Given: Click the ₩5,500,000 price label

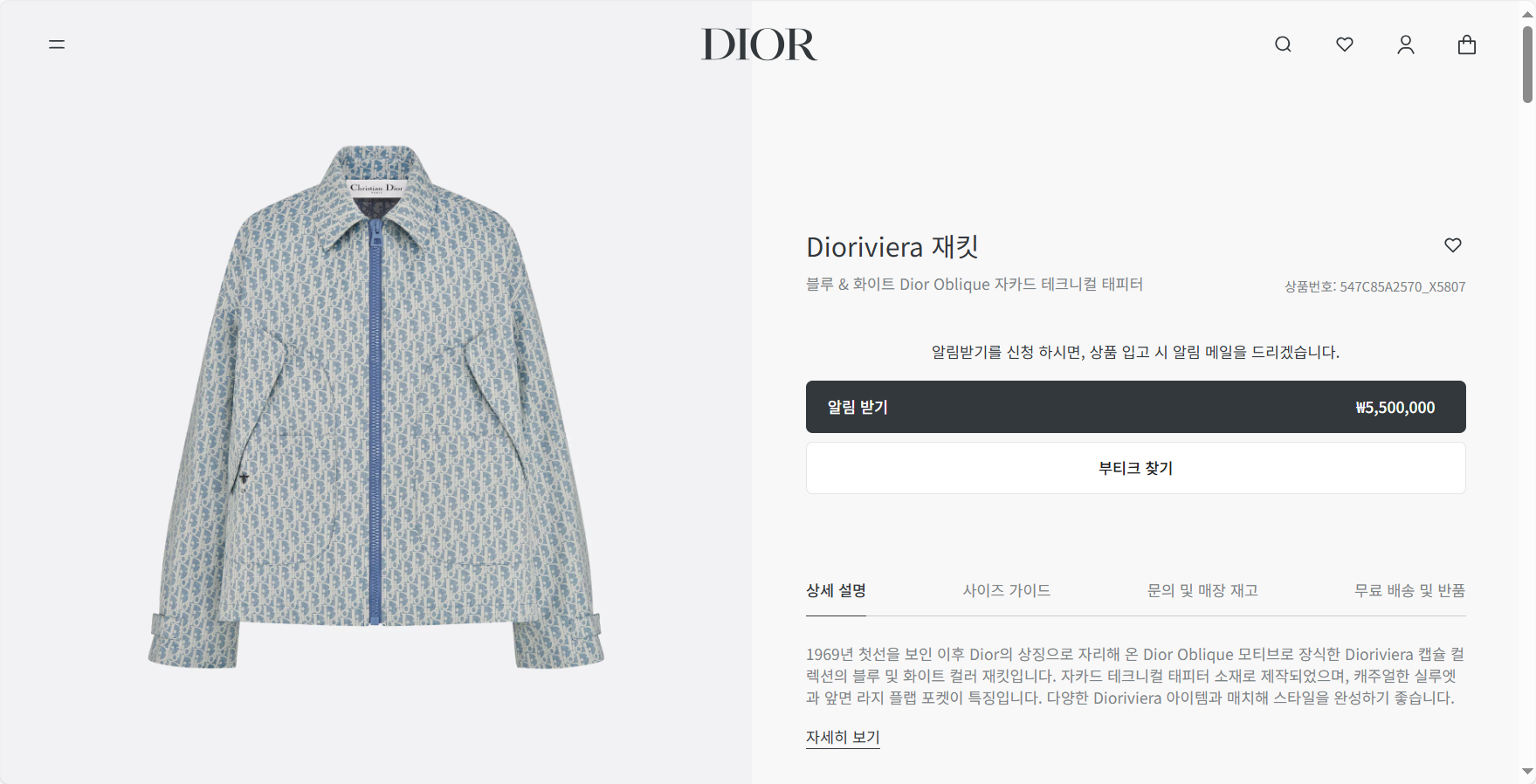Looking at the screenshot, I should click(x=1395, y=408).
